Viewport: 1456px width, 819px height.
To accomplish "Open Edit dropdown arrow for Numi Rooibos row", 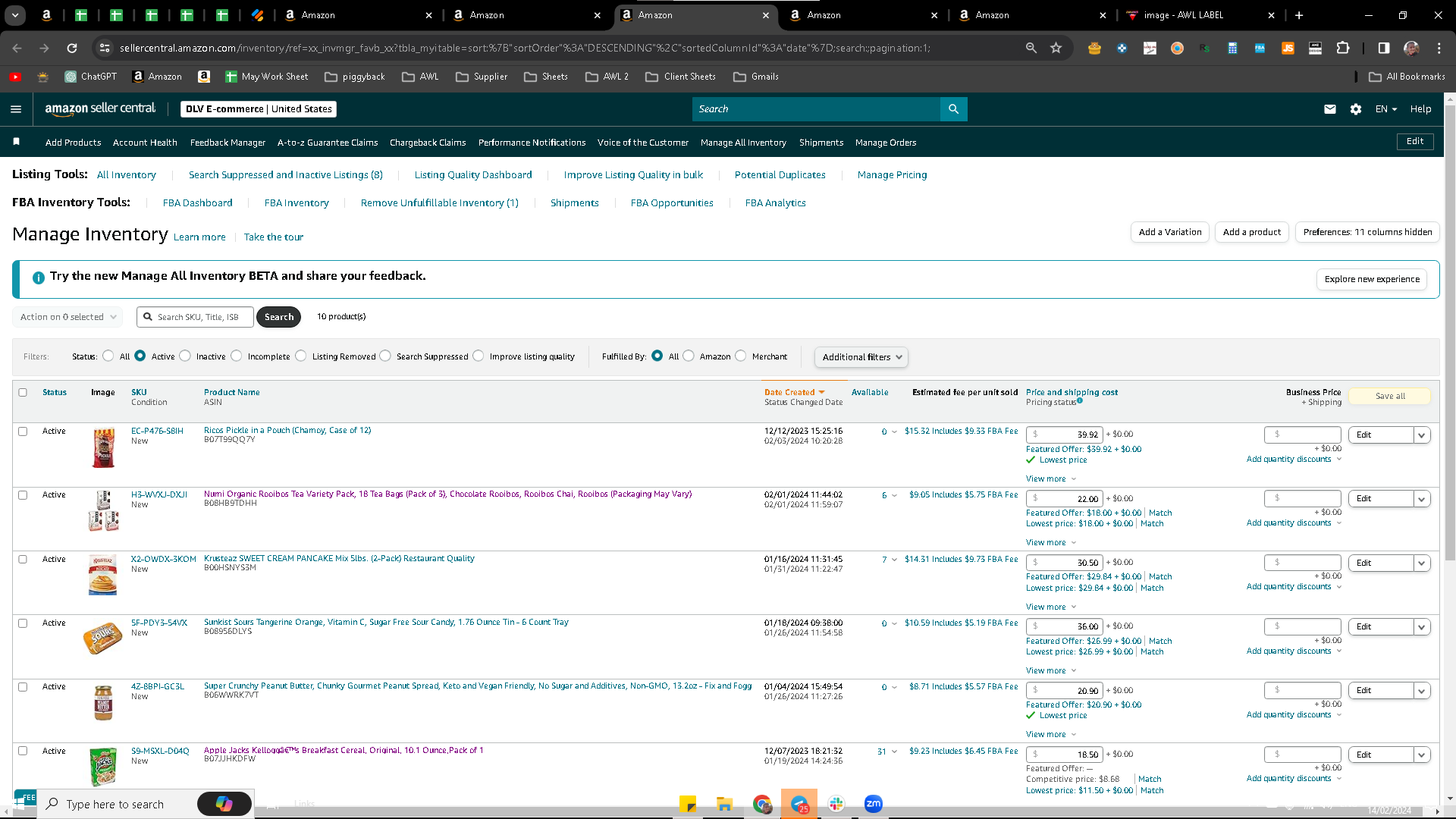I will pyautogui.click(x=1422, y=498).
